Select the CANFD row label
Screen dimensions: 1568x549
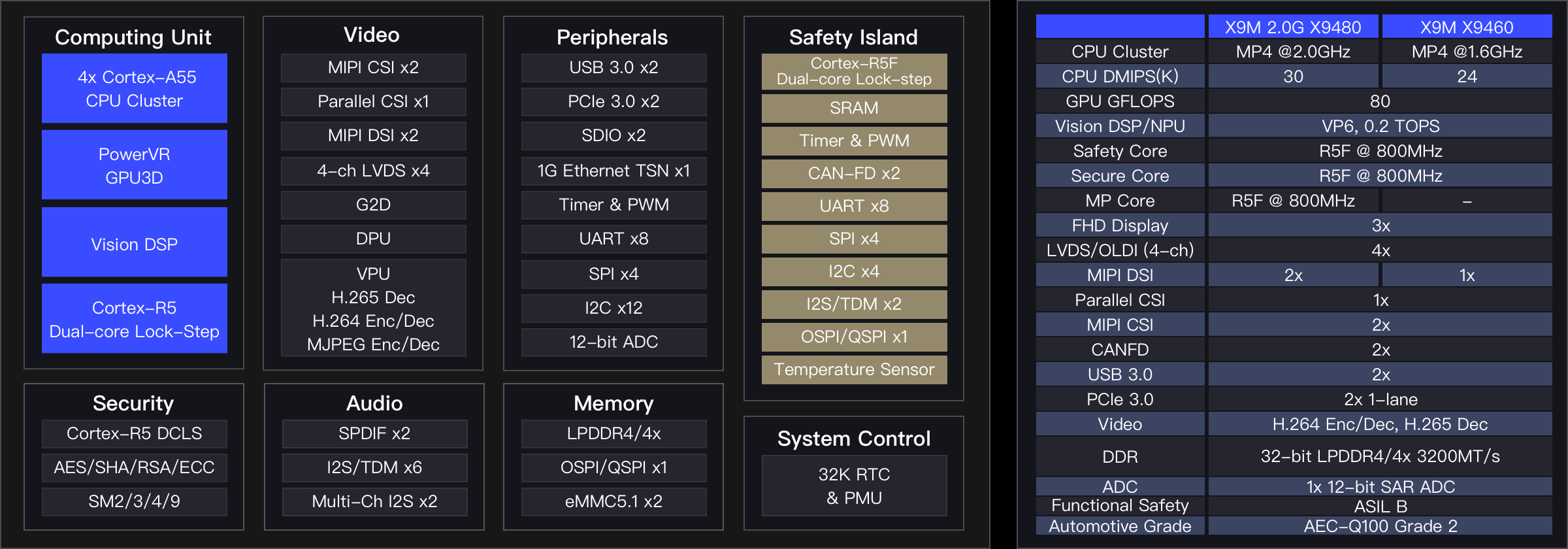(x=1120, y=350)
